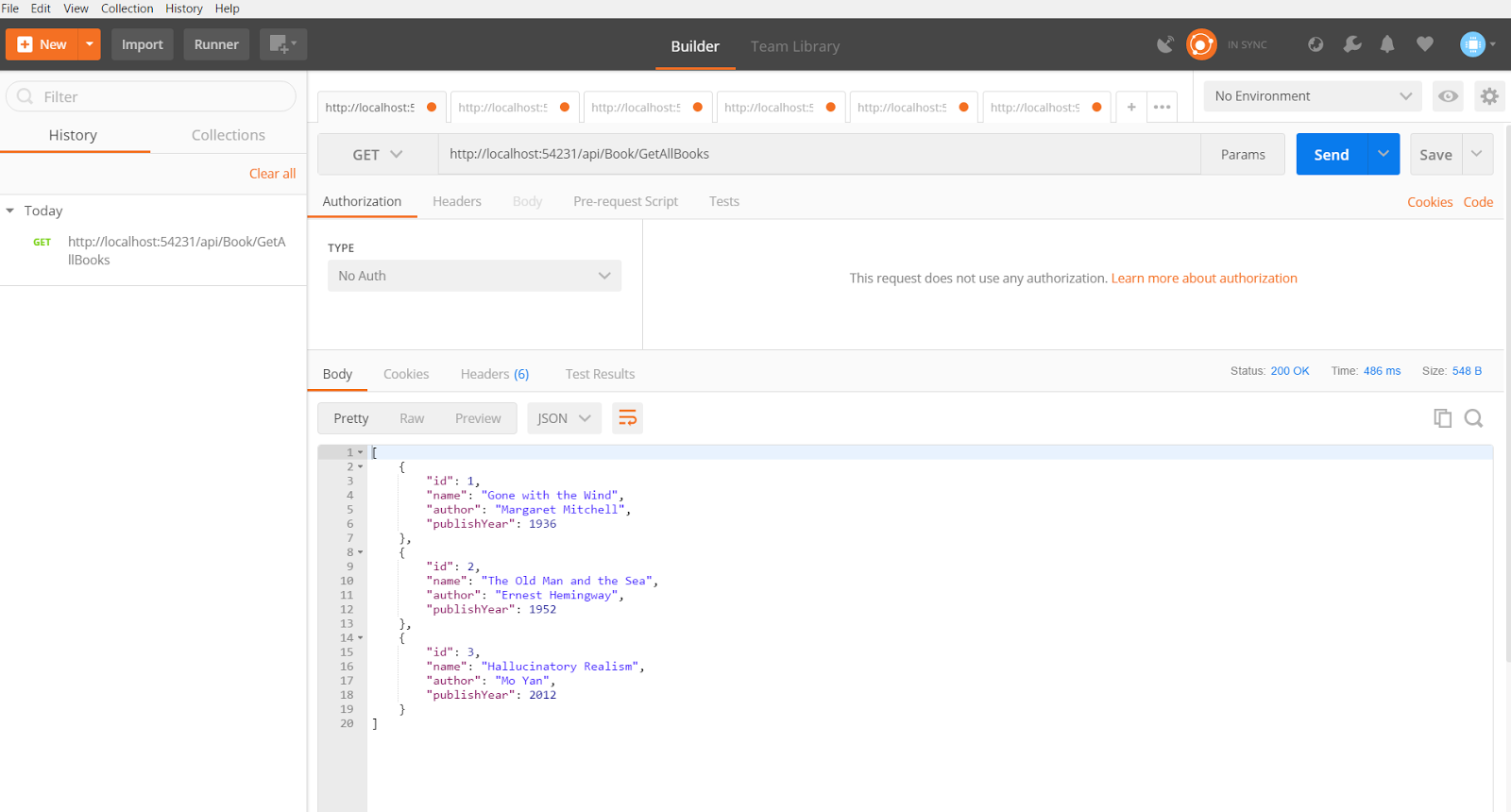Viewport: 1511px width, 812px height.
Task: Open manage environments gear icon
Action: click(x=1489, y=96)
